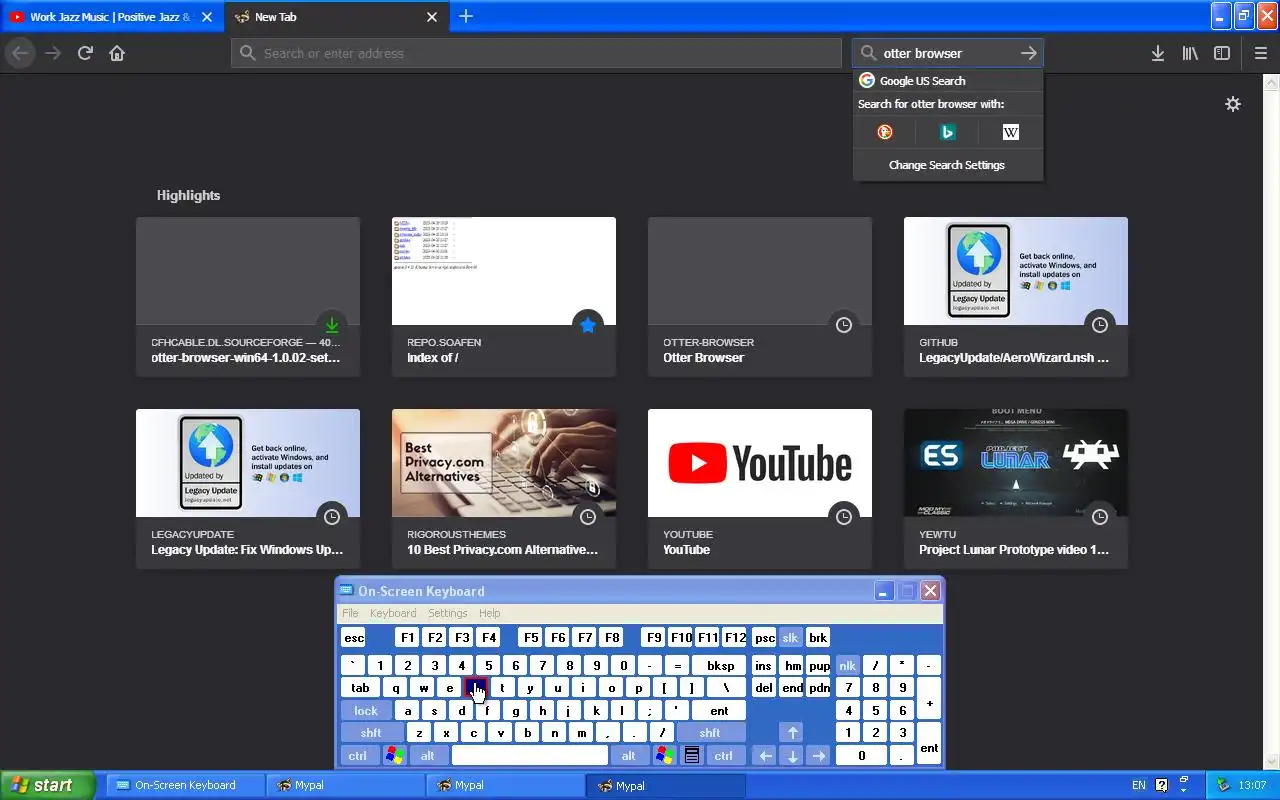The width and height of the screenshot is (1280, 800).
Task: Switch to On-Screen Keyboard taskbar button
Action: (x=185, y=785)
